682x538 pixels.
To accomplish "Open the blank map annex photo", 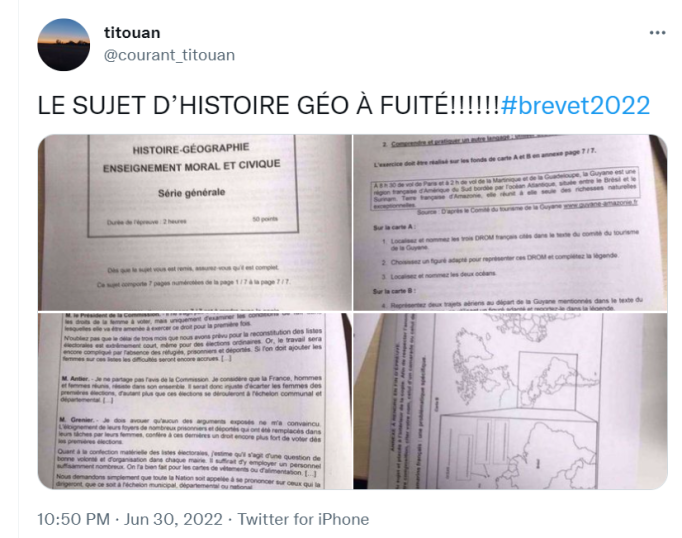I will pyautogui.click(x=510, y=401).
